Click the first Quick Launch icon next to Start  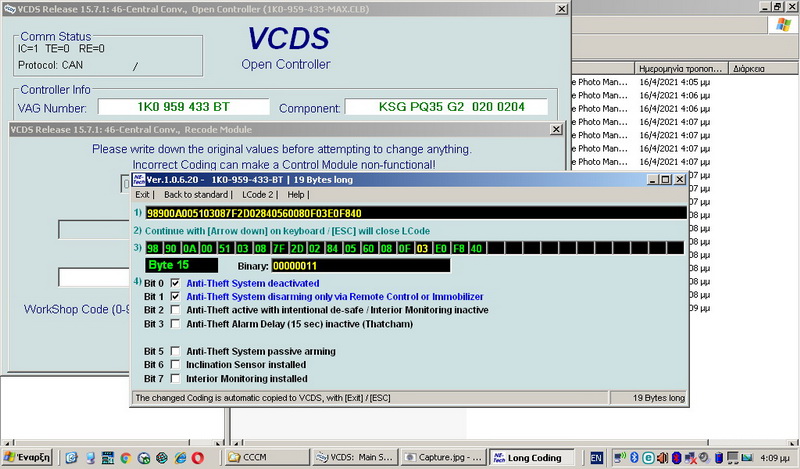pyautogui.click(x=71, y=458)
